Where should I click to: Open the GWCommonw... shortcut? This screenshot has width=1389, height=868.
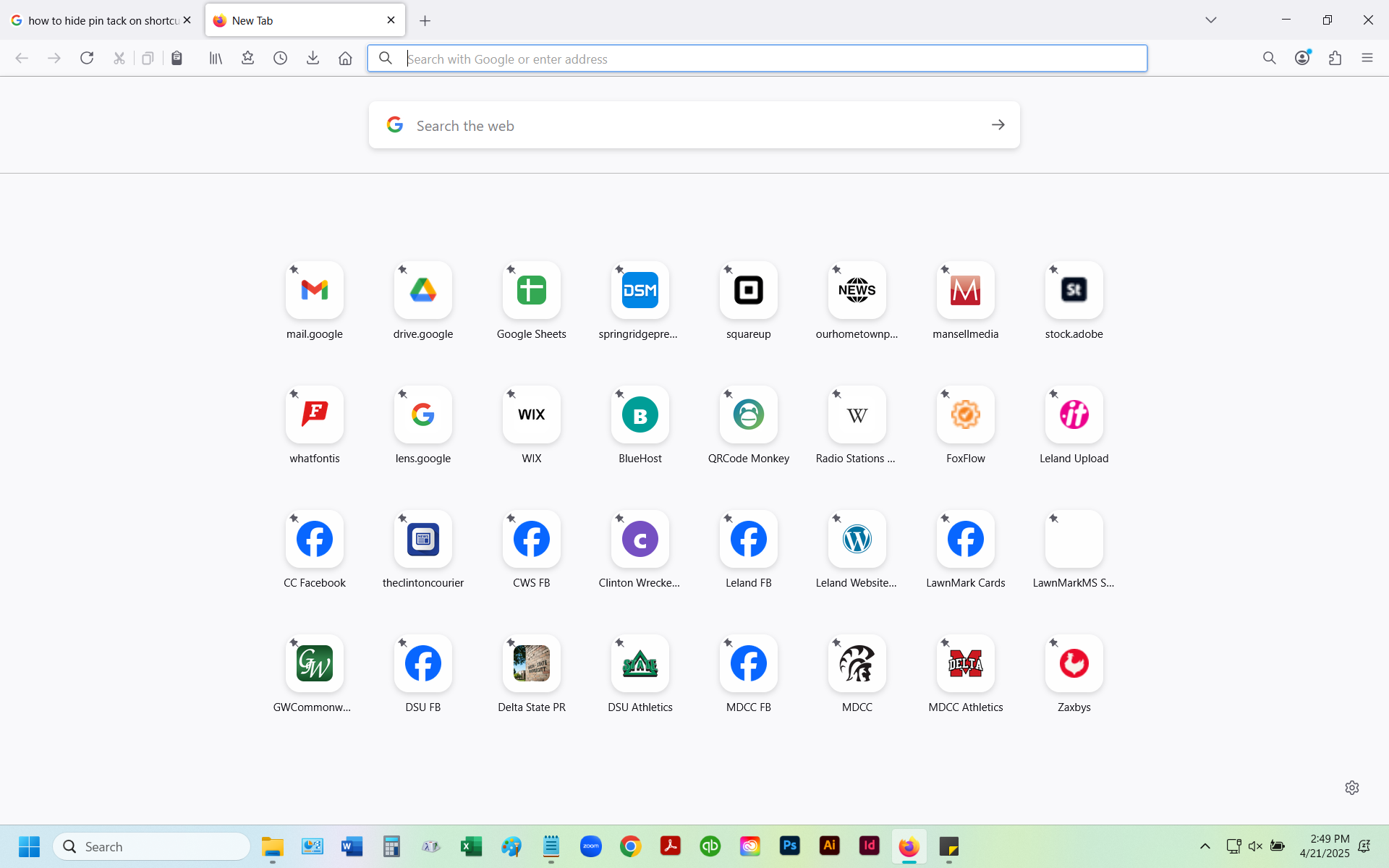[315, 663]
